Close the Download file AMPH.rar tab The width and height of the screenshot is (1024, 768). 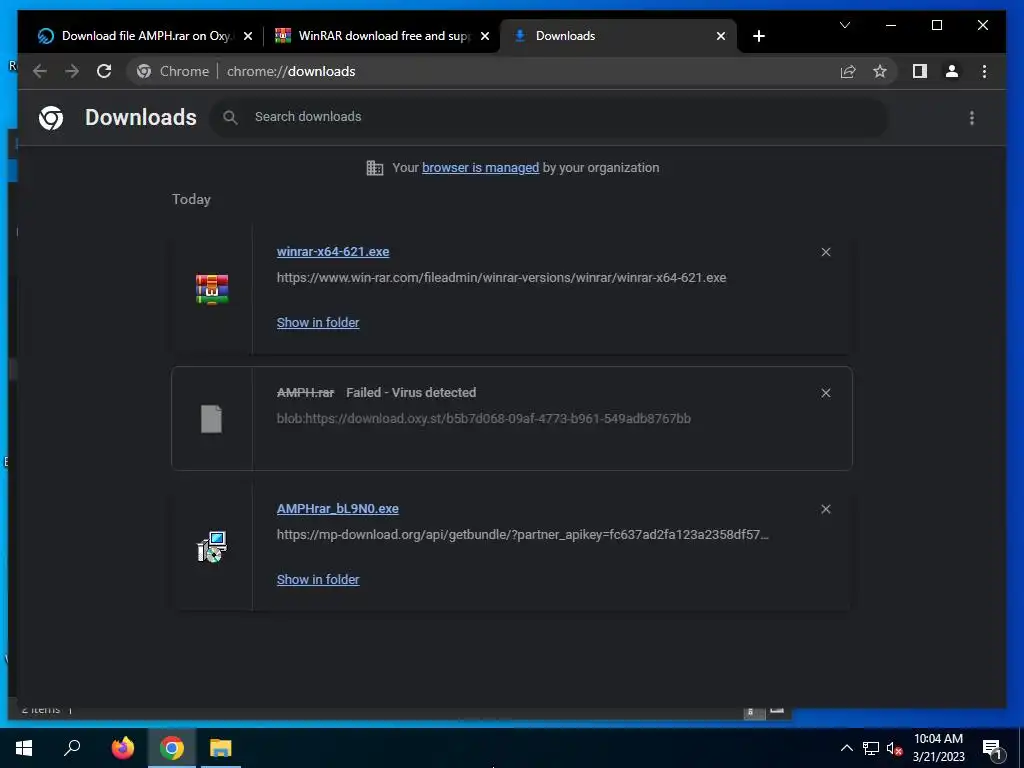tap(248, 36)
